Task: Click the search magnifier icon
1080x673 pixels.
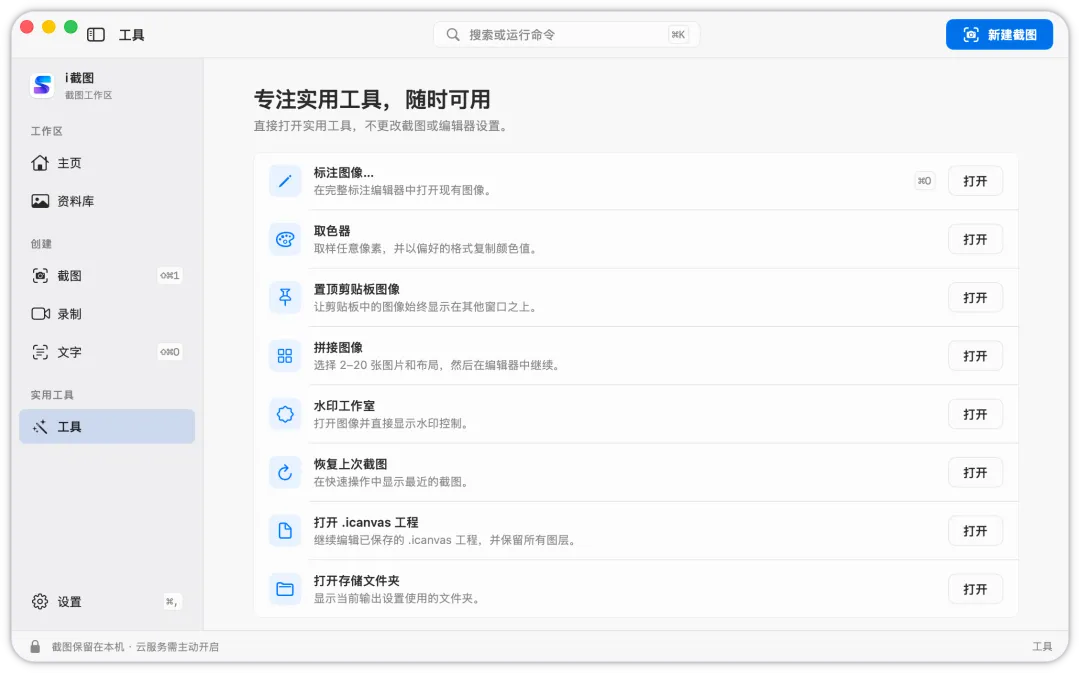Action: (453, 34)
